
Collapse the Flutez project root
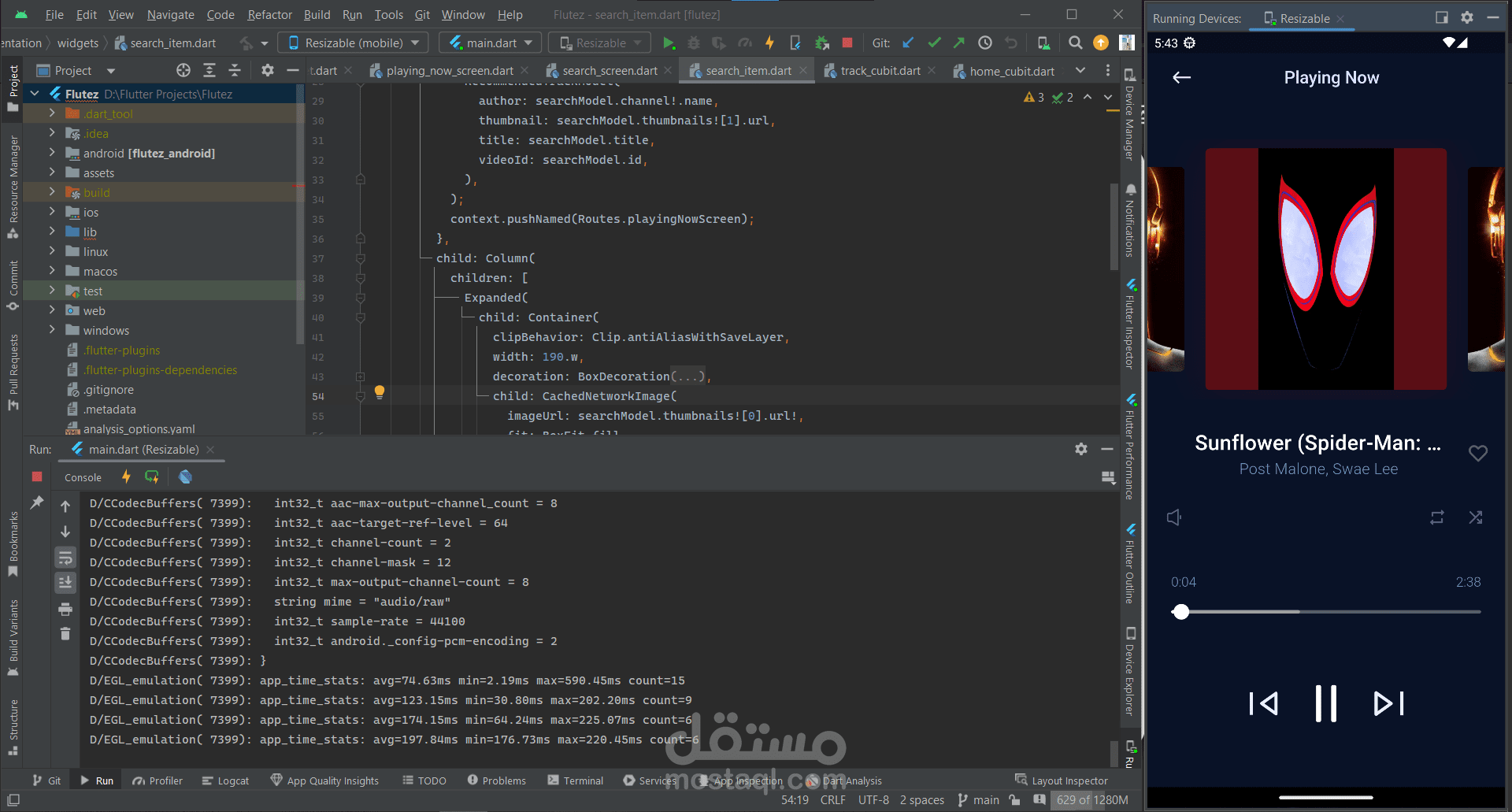pyautogui.click(x=35, y=94)
